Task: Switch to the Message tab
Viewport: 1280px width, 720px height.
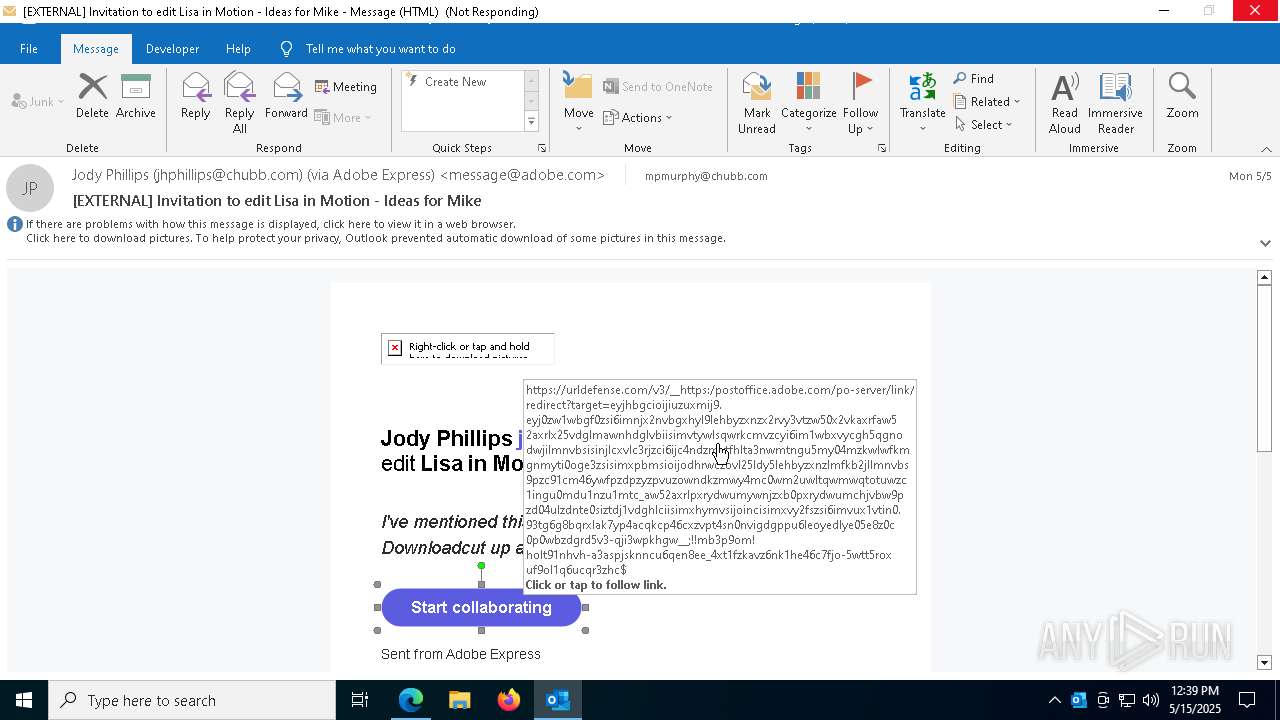Action: point(96,48)
